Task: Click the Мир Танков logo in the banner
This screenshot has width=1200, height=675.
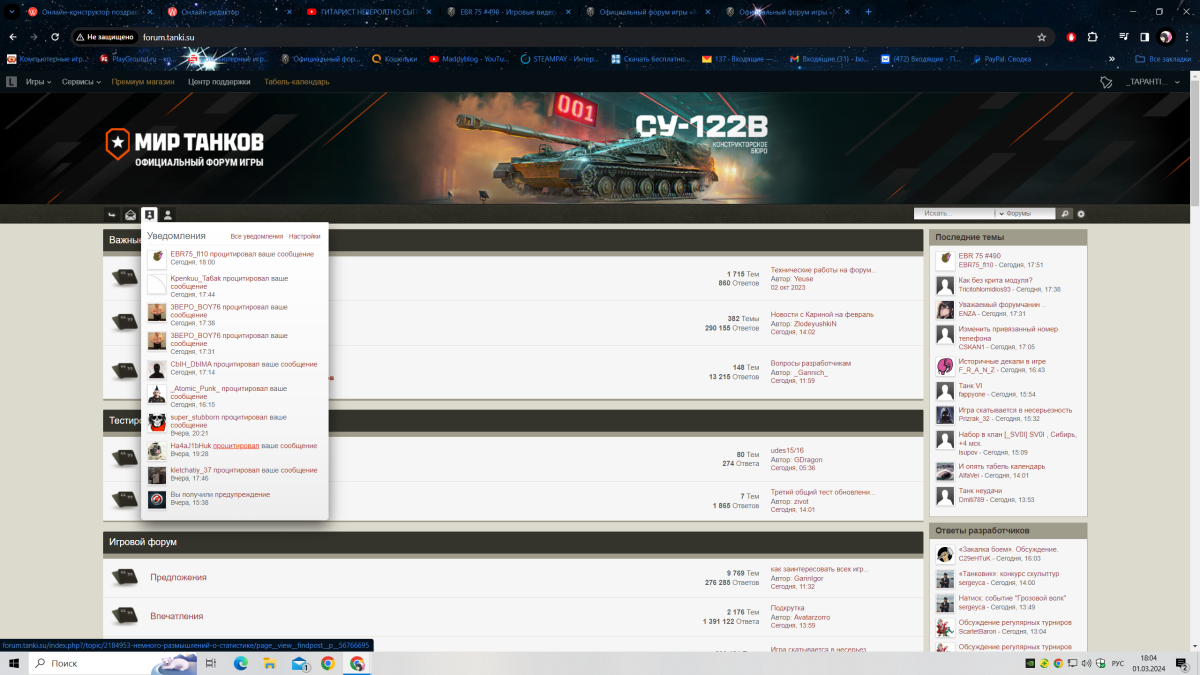Action: click(186, 146)
